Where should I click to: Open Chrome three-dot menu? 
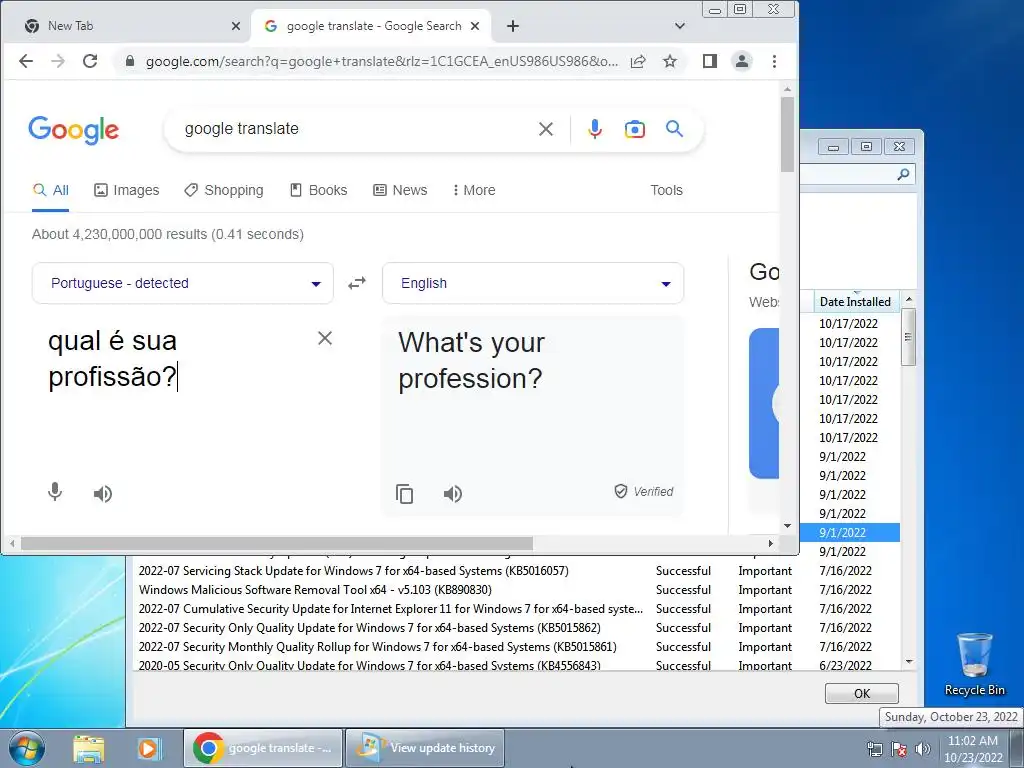click(x=775, y=61)
